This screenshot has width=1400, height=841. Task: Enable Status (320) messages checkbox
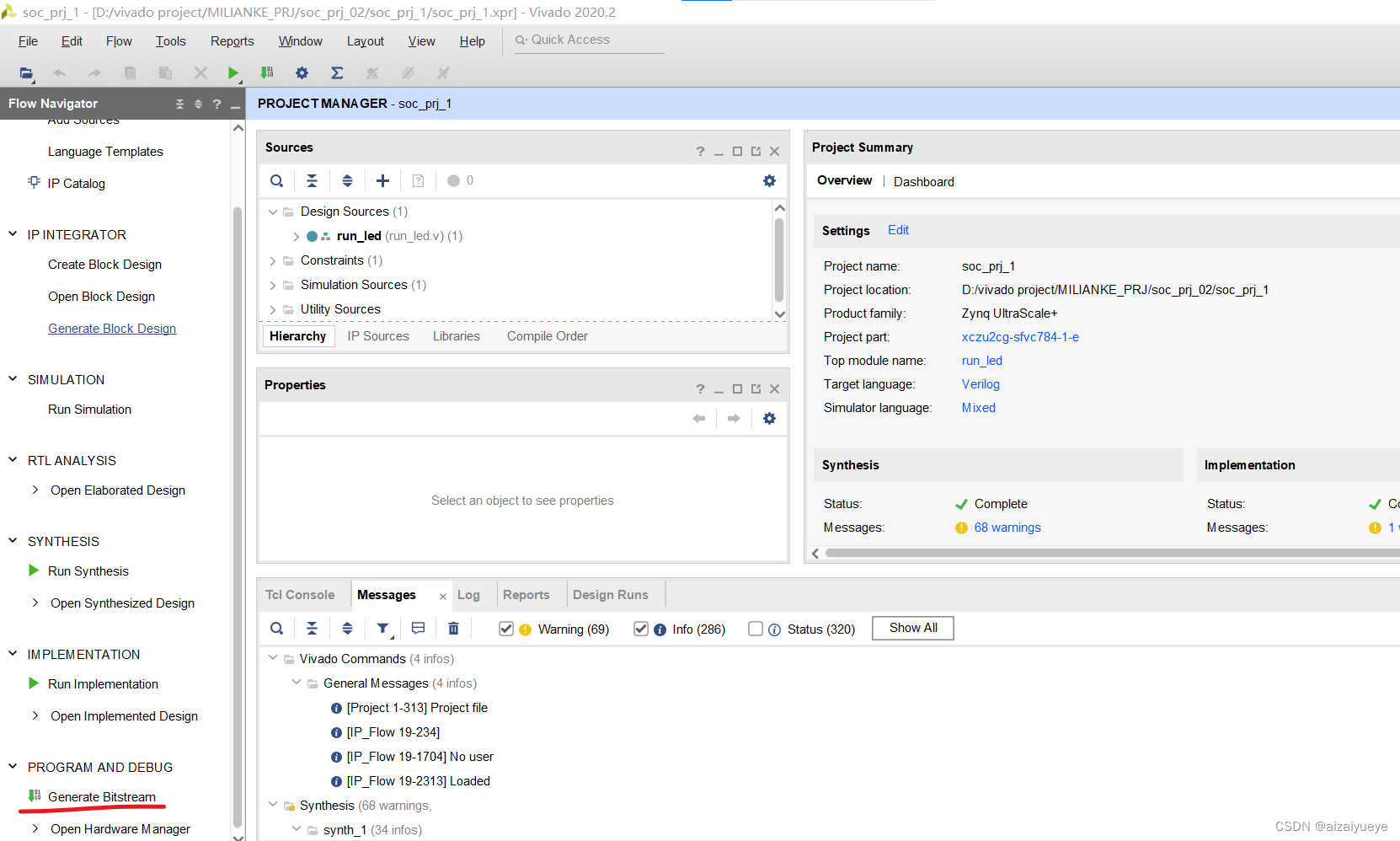[756, 629]
